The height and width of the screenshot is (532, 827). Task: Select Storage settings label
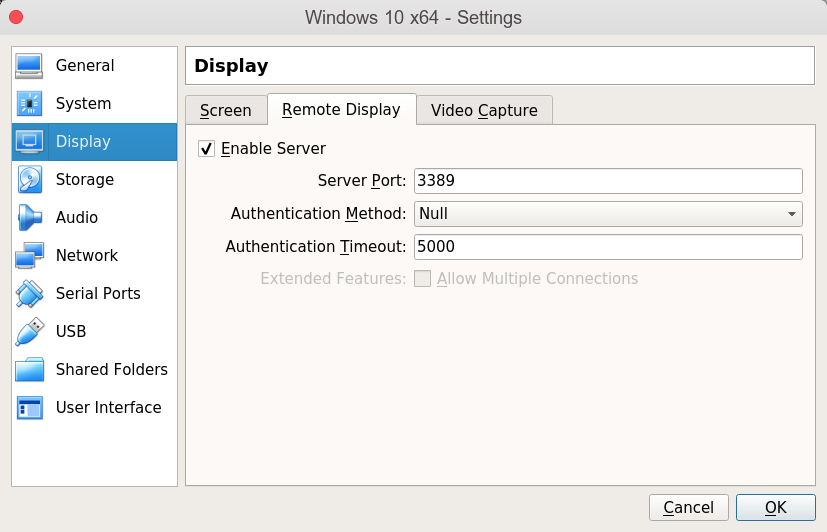[x=85, y=179]
